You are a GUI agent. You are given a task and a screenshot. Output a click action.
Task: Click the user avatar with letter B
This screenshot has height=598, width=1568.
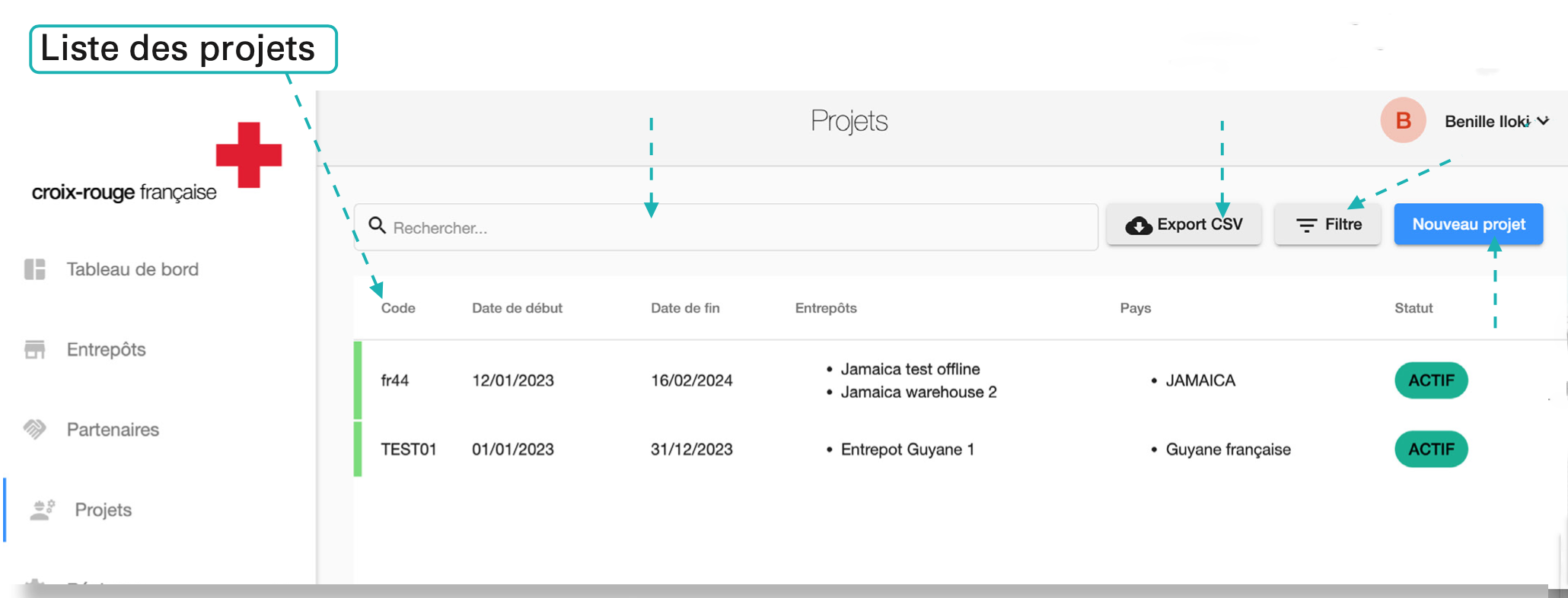1403,120
